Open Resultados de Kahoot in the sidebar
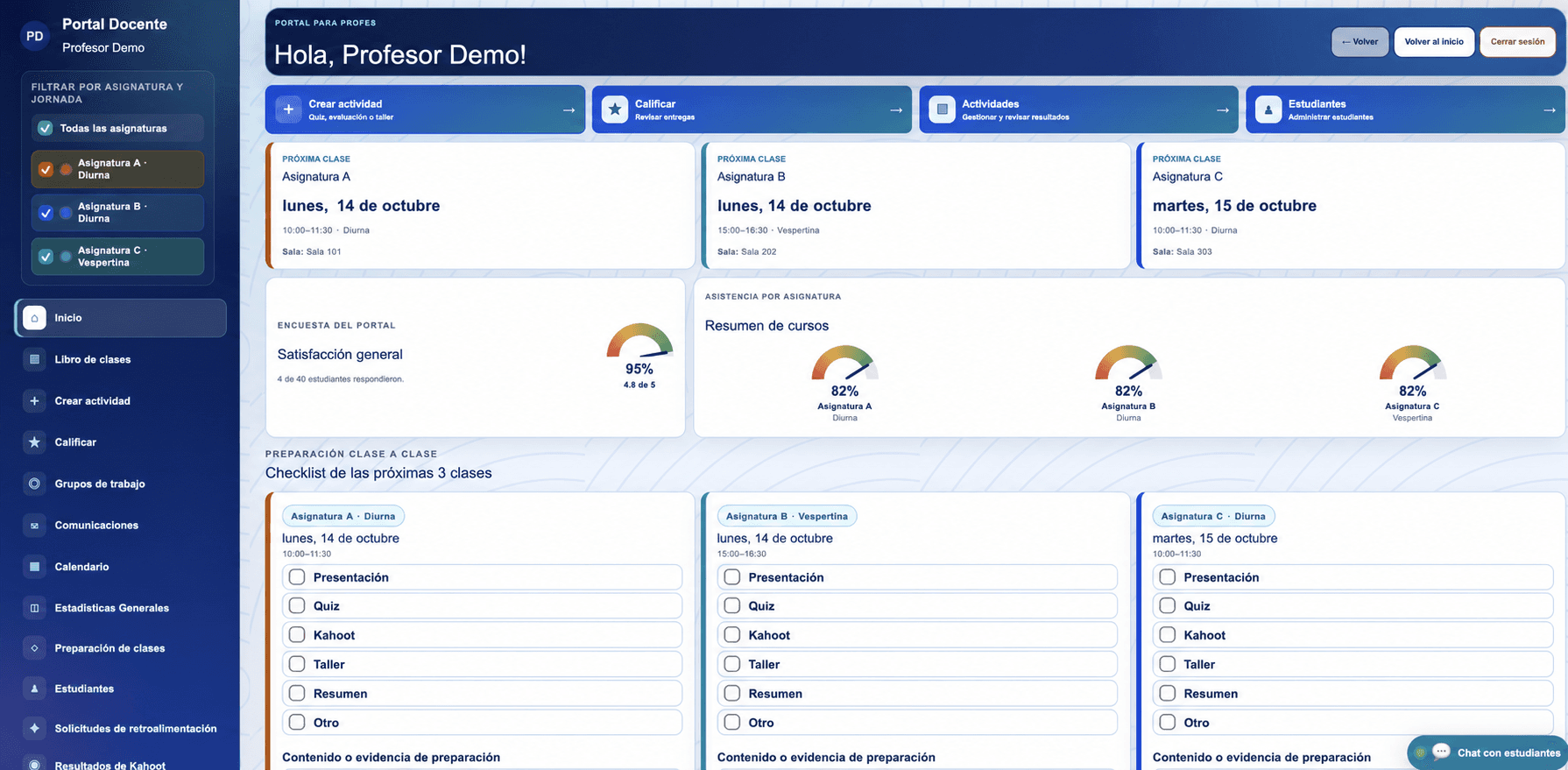1568x770 pixels. coord(120,763)
